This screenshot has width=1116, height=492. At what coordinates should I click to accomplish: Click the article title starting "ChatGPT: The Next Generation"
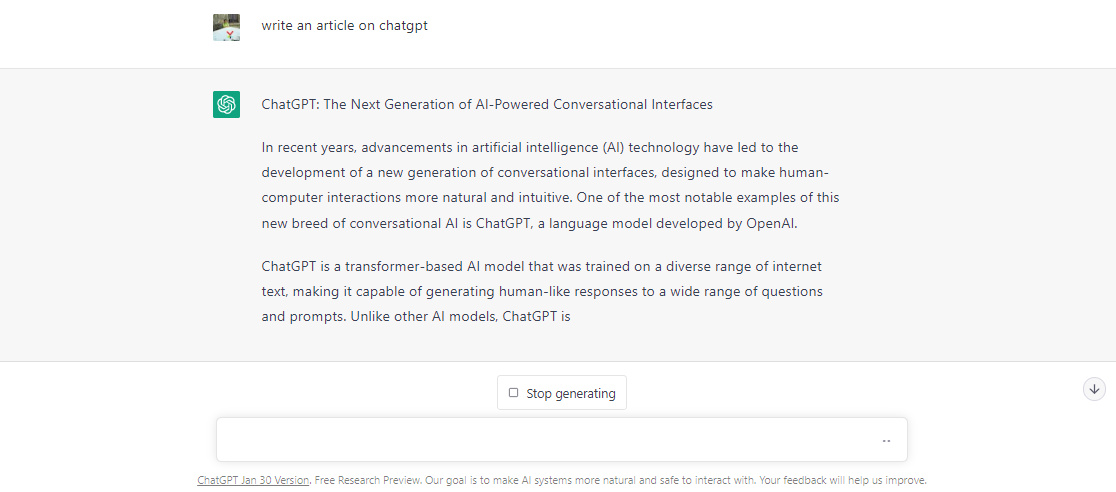tap(487, 104)
